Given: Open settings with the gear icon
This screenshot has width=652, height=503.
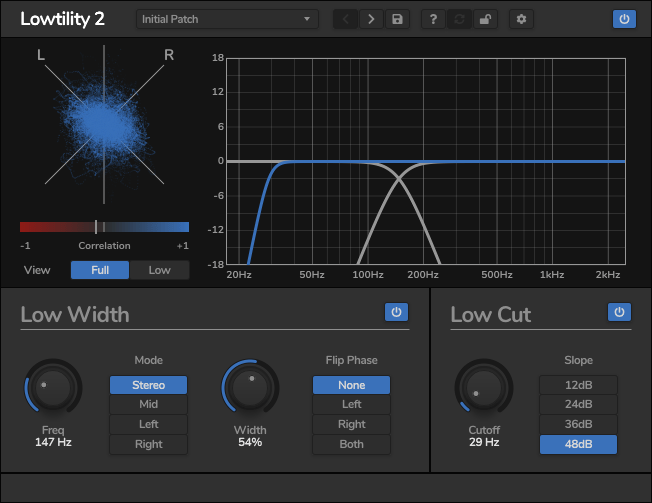Looking at the screenshot, I should (521, 19).
